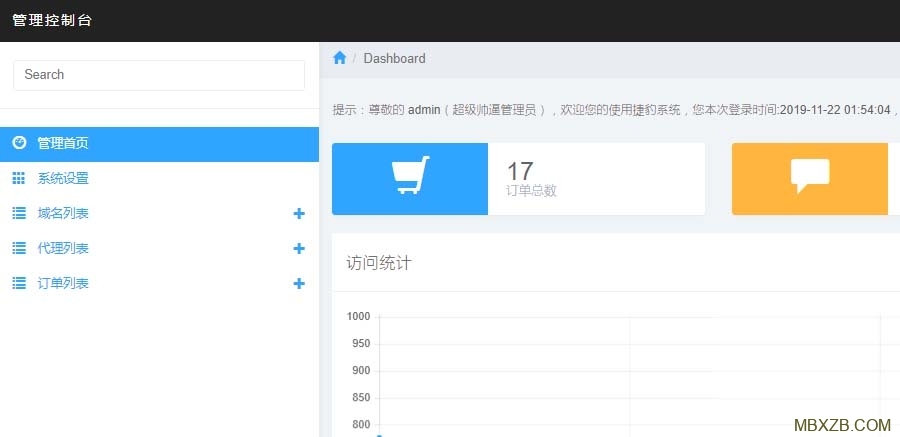Select the 订单列表 menu label
The width and height of the screenshot is (900, 437).
click(x=63, y=284)
